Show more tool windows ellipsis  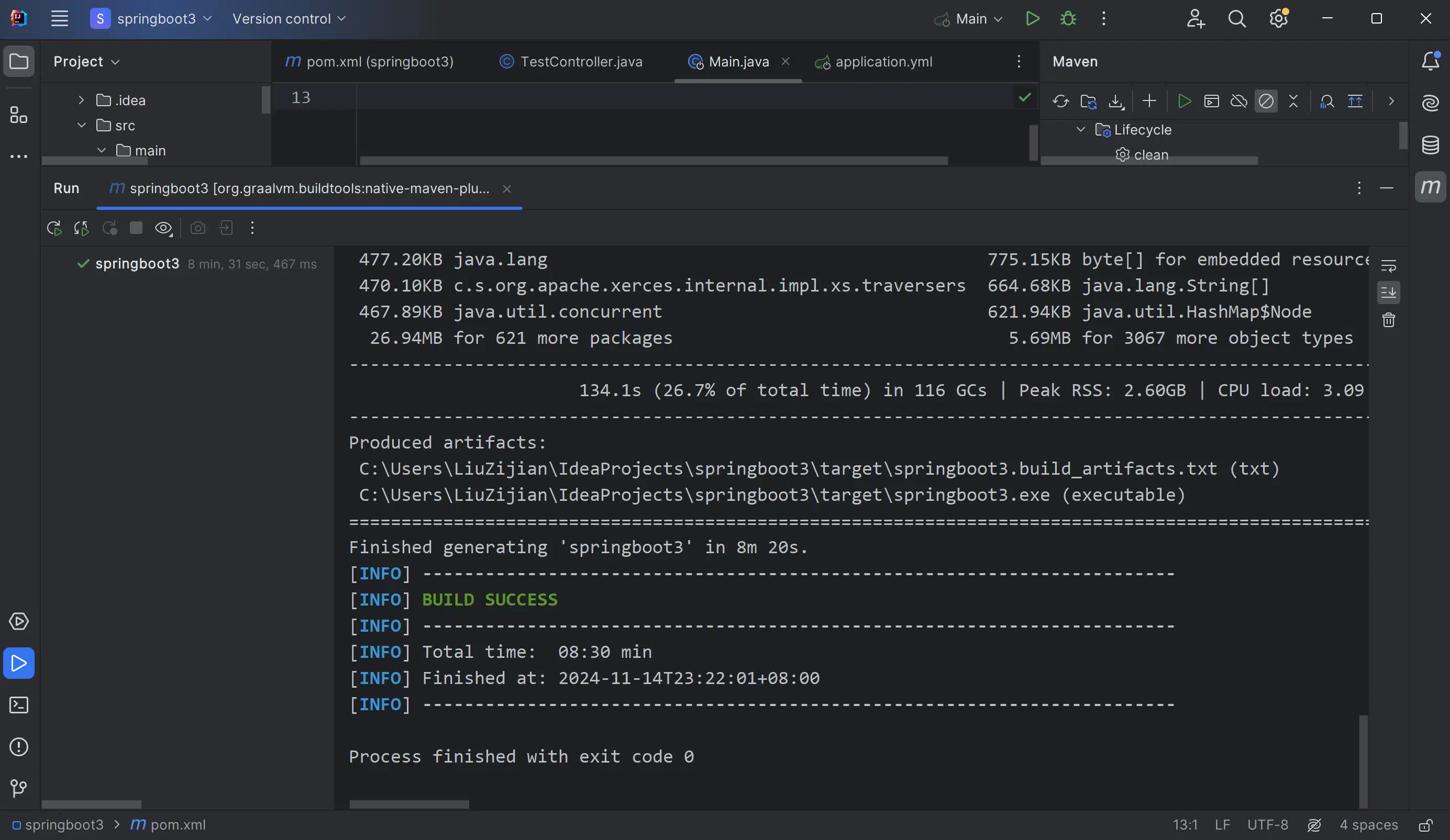(x=18, y=156)
